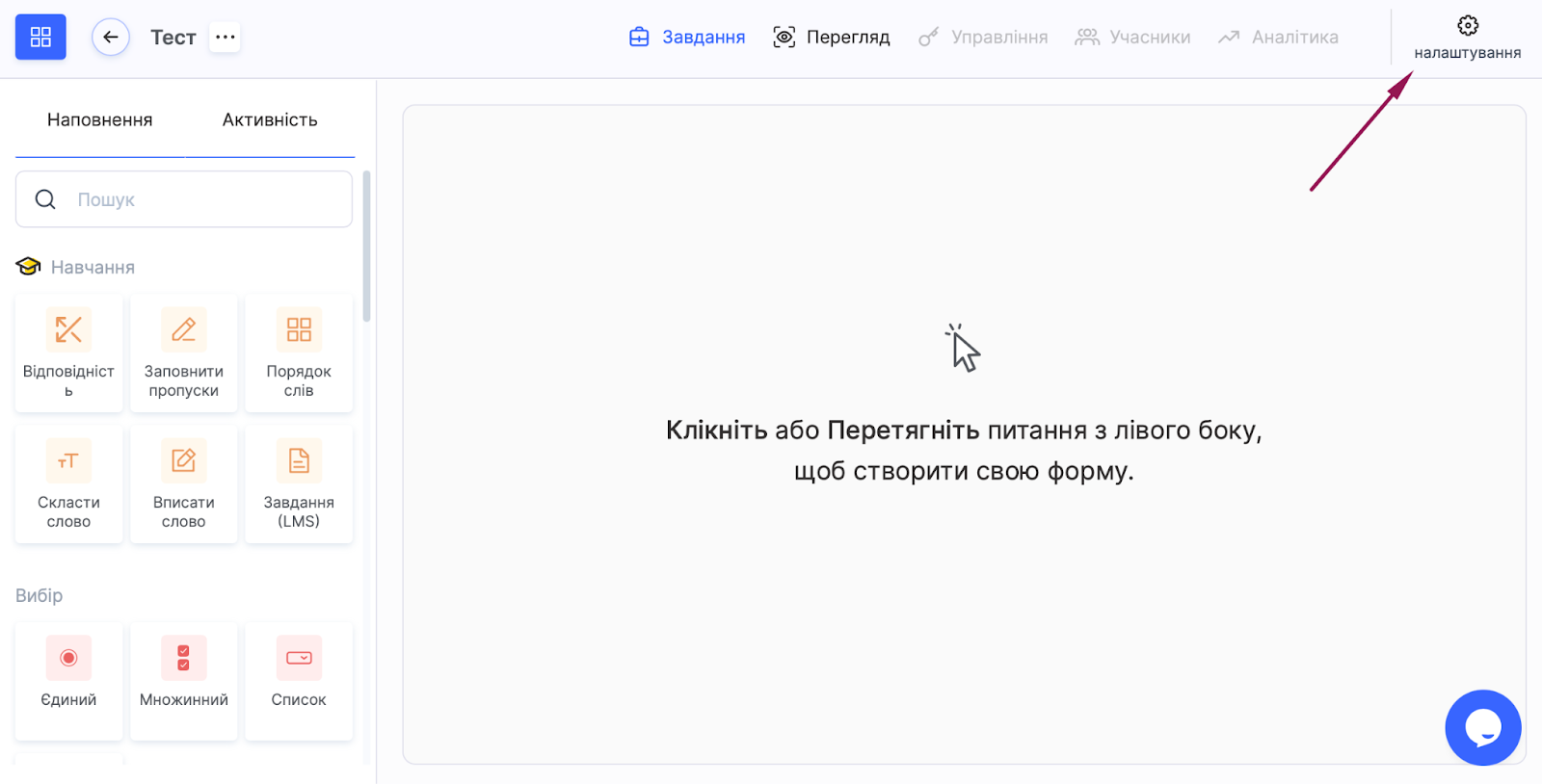1542x784 pixels.
Task: Open the Завдання section
Action: click(687, 38)
